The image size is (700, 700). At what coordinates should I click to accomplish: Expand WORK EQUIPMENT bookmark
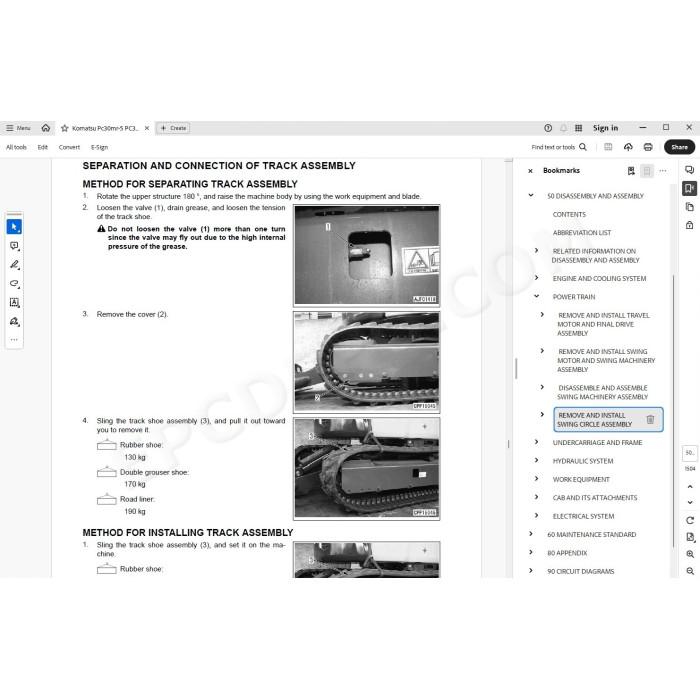pos(537,479)
